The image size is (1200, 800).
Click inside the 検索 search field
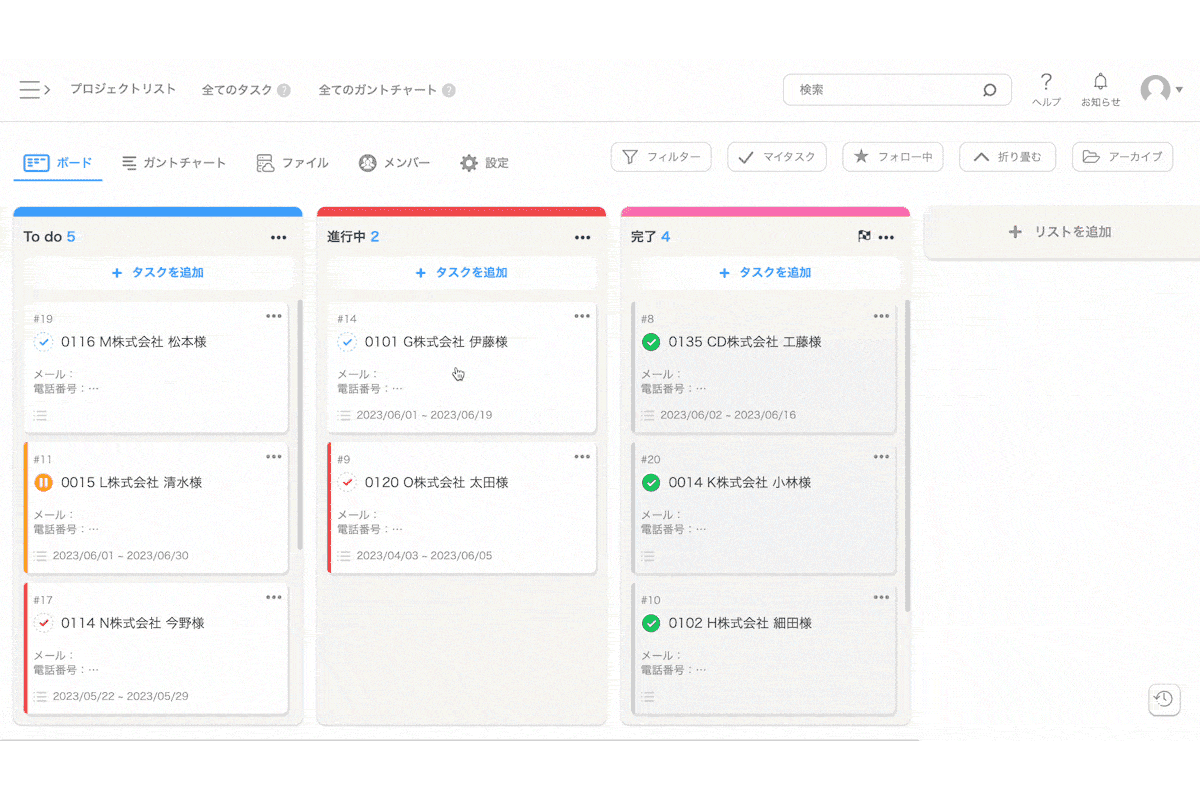pyautogui.click(x=890, y=89)
